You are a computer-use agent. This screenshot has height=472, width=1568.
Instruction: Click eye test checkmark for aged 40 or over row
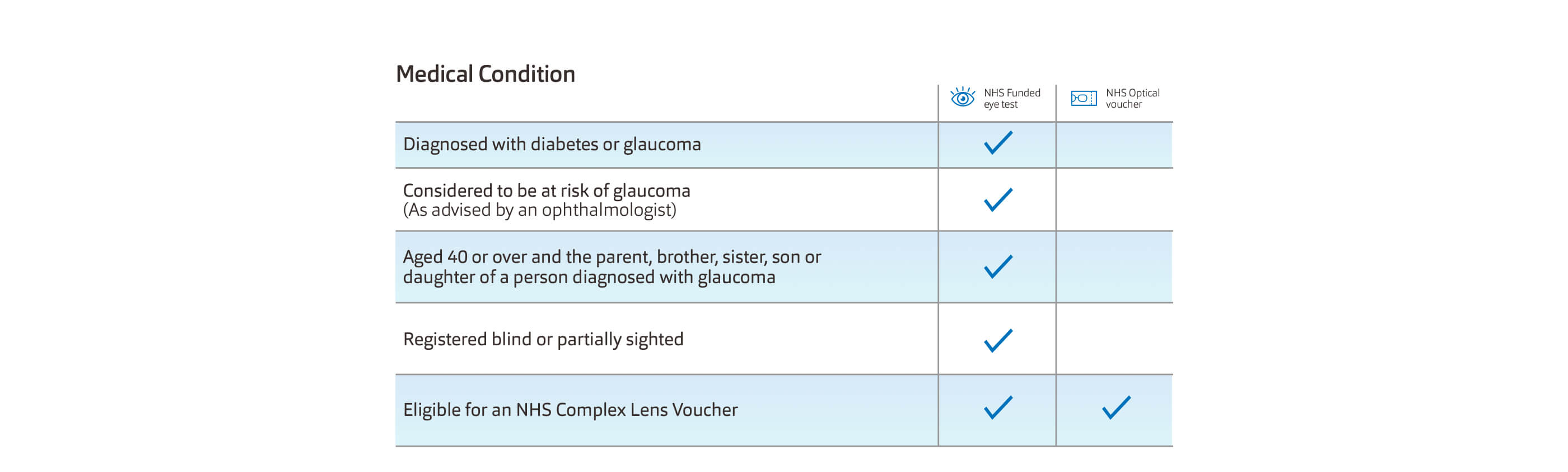pos(998,267)
